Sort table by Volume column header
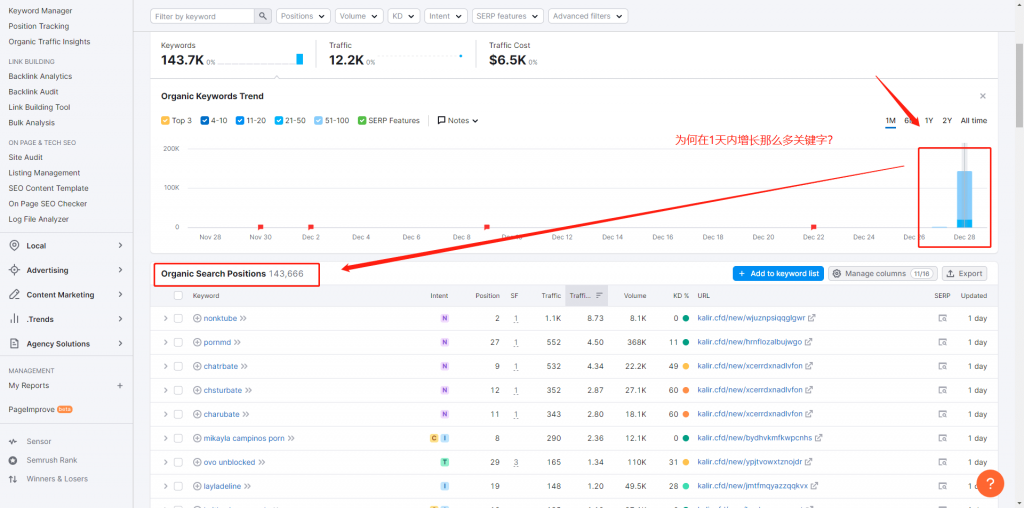Image resolution: width=1024 pixels, height=508 pixels. click(x=634, y=296)
